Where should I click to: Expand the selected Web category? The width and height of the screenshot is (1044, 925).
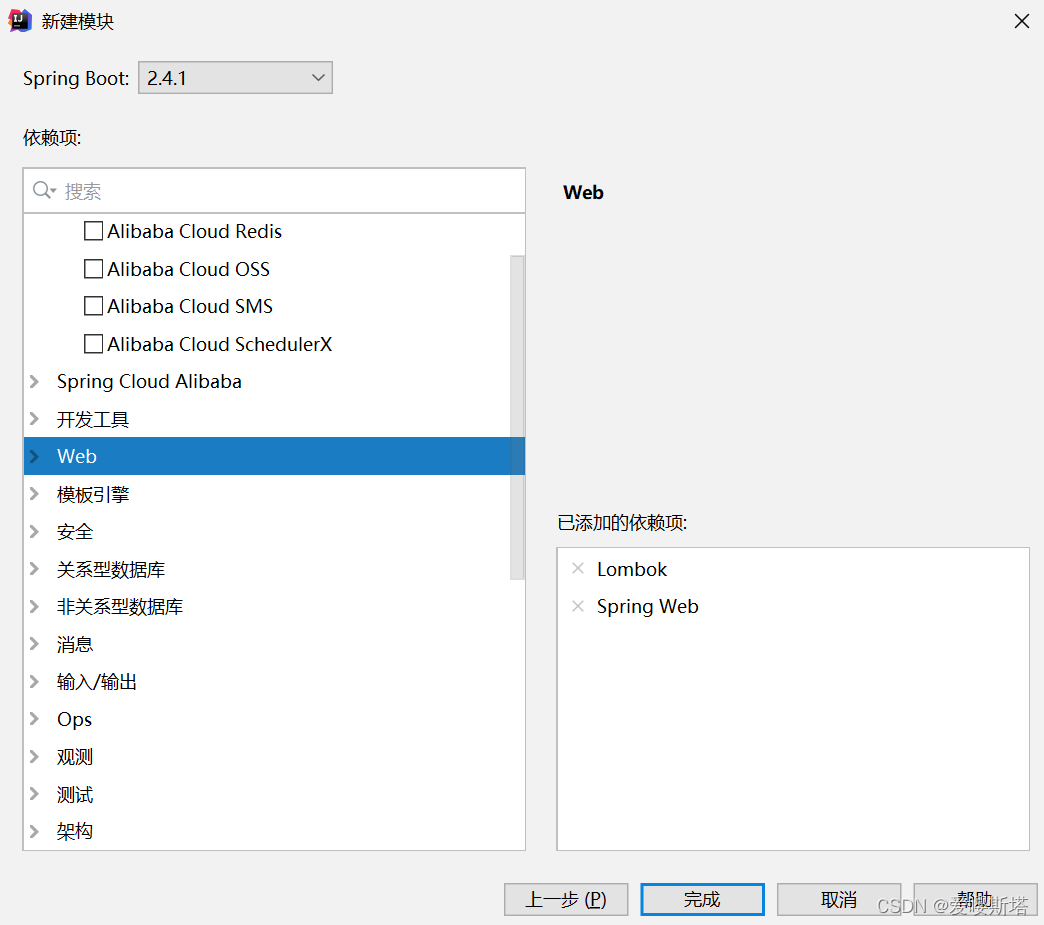[35, 456]
